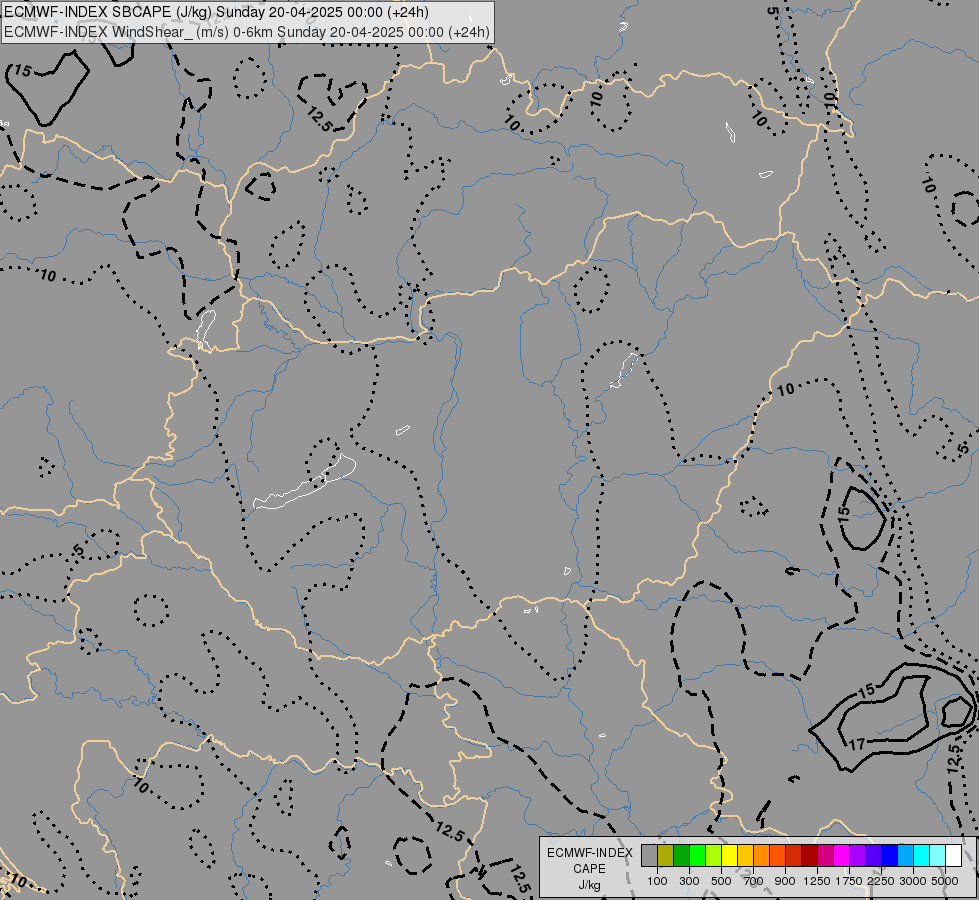
Task: Select the olive swatch in the CAPE legend
Action: (666, 855)
